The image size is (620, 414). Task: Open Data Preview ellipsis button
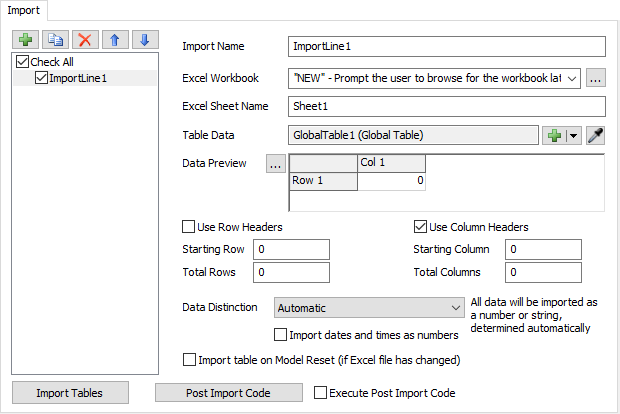(x=276, y=164)
